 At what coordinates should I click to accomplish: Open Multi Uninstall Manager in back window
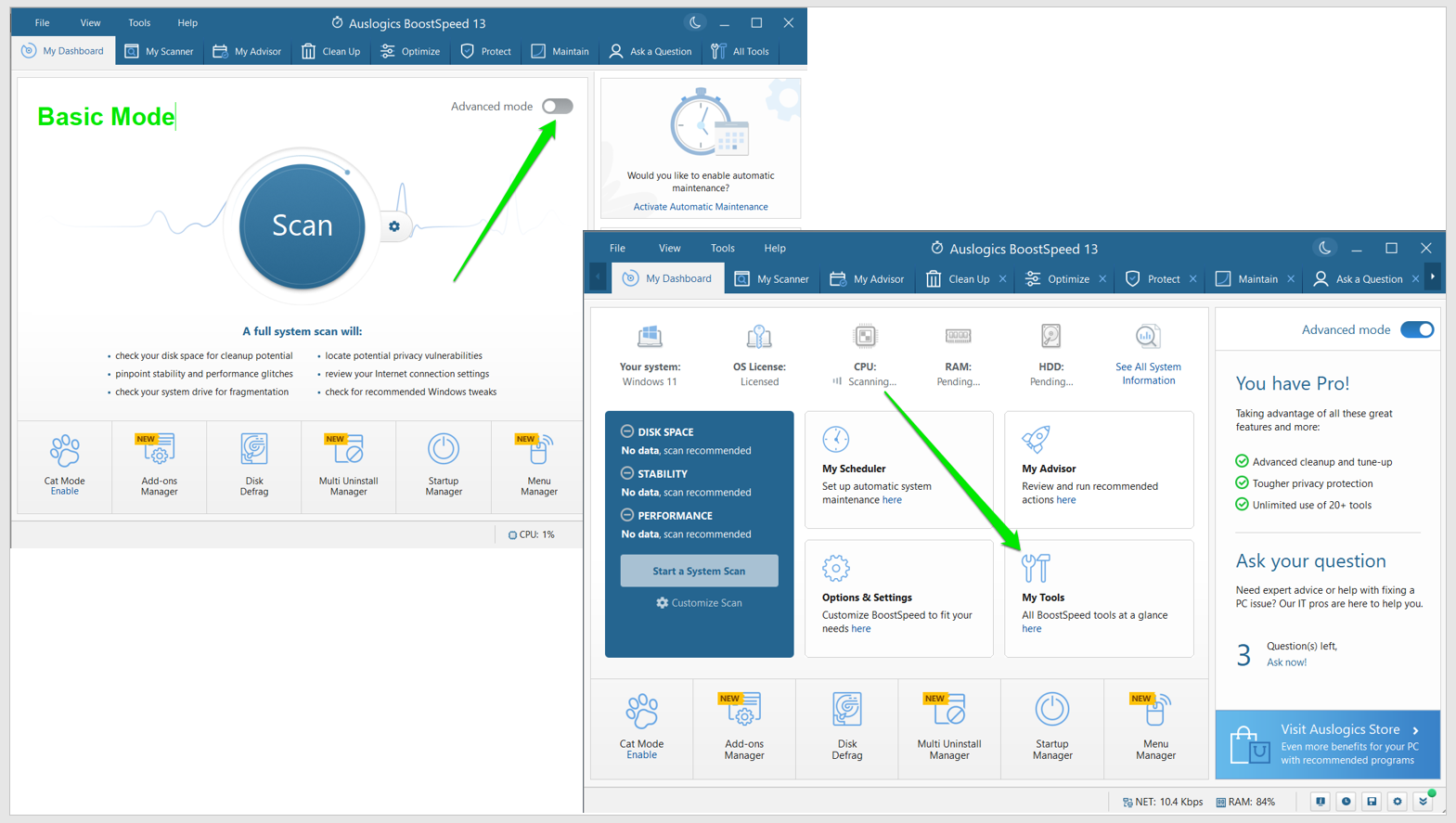point(348,466)
